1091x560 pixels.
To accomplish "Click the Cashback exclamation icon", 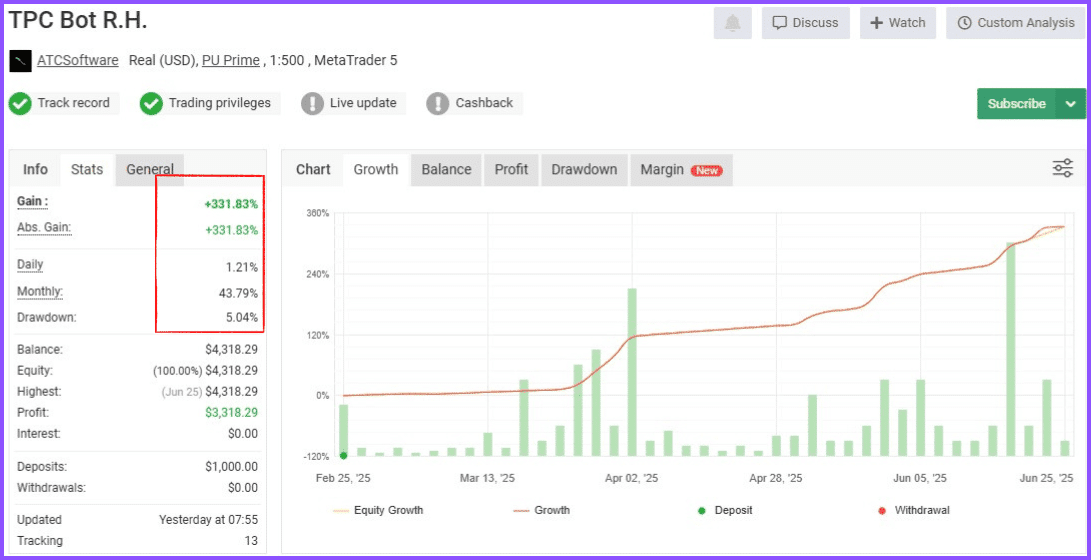I will (x=438, y=104).
